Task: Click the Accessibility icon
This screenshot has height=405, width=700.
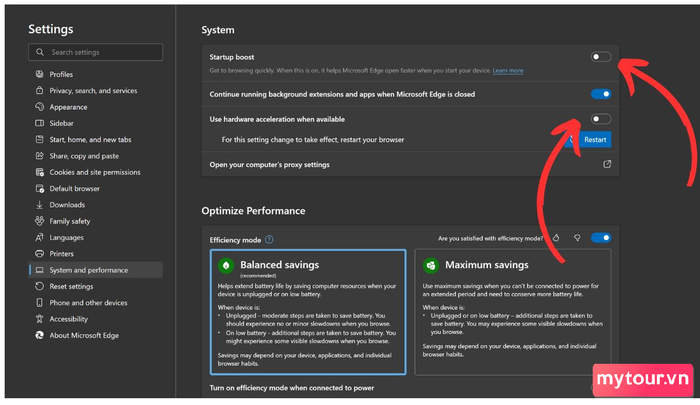Action: tap(39, 319)
